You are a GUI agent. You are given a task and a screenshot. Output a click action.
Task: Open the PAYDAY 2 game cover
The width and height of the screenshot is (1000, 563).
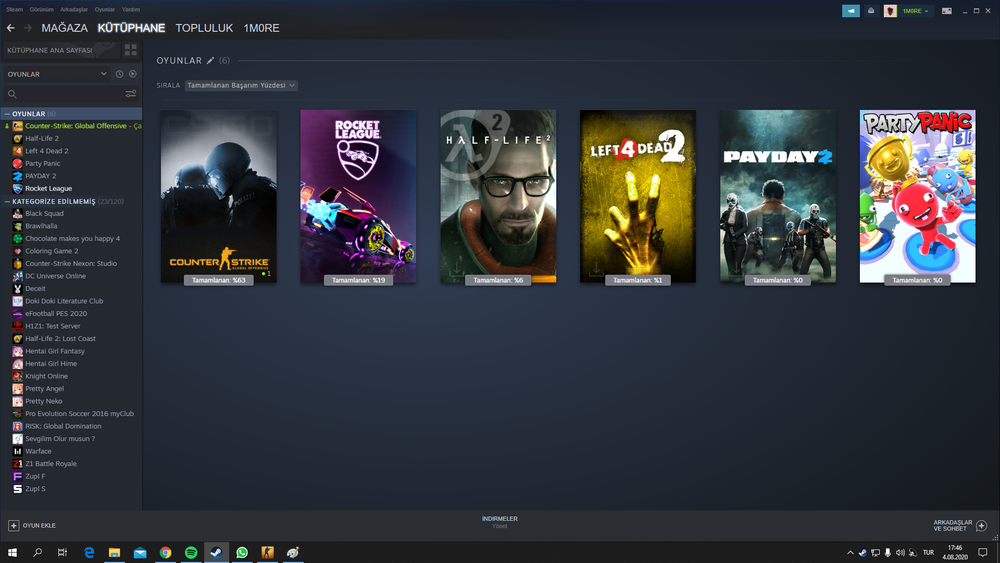(778, 196)
